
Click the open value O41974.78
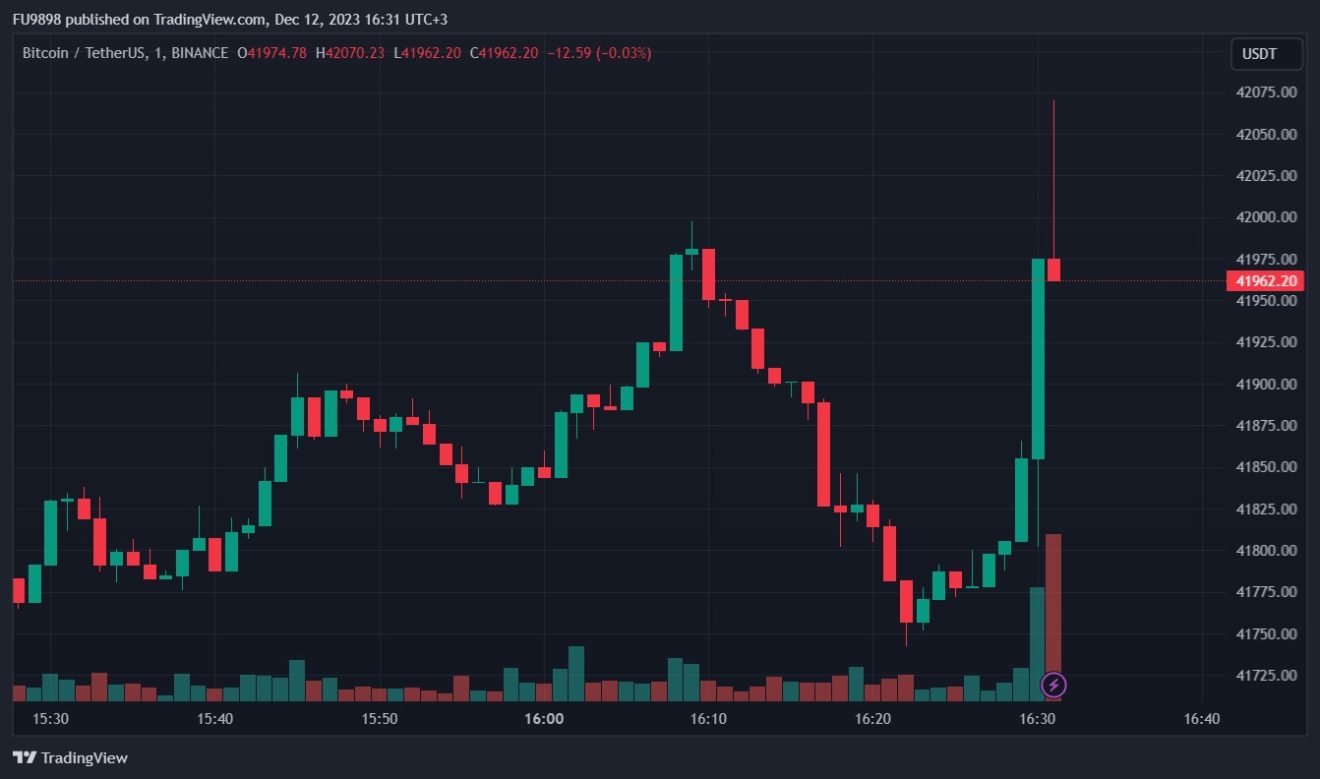(x=272, y=53)
